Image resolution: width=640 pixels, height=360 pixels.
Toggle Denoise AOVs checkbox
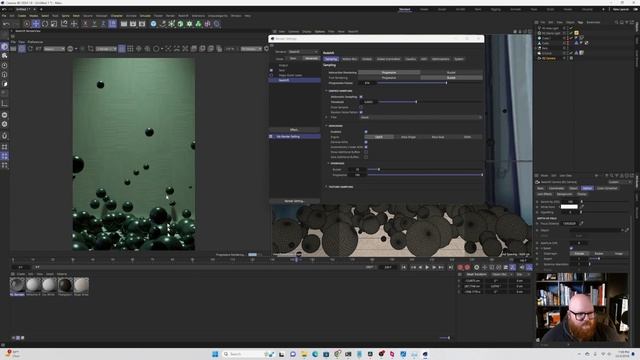click(366, 142)
